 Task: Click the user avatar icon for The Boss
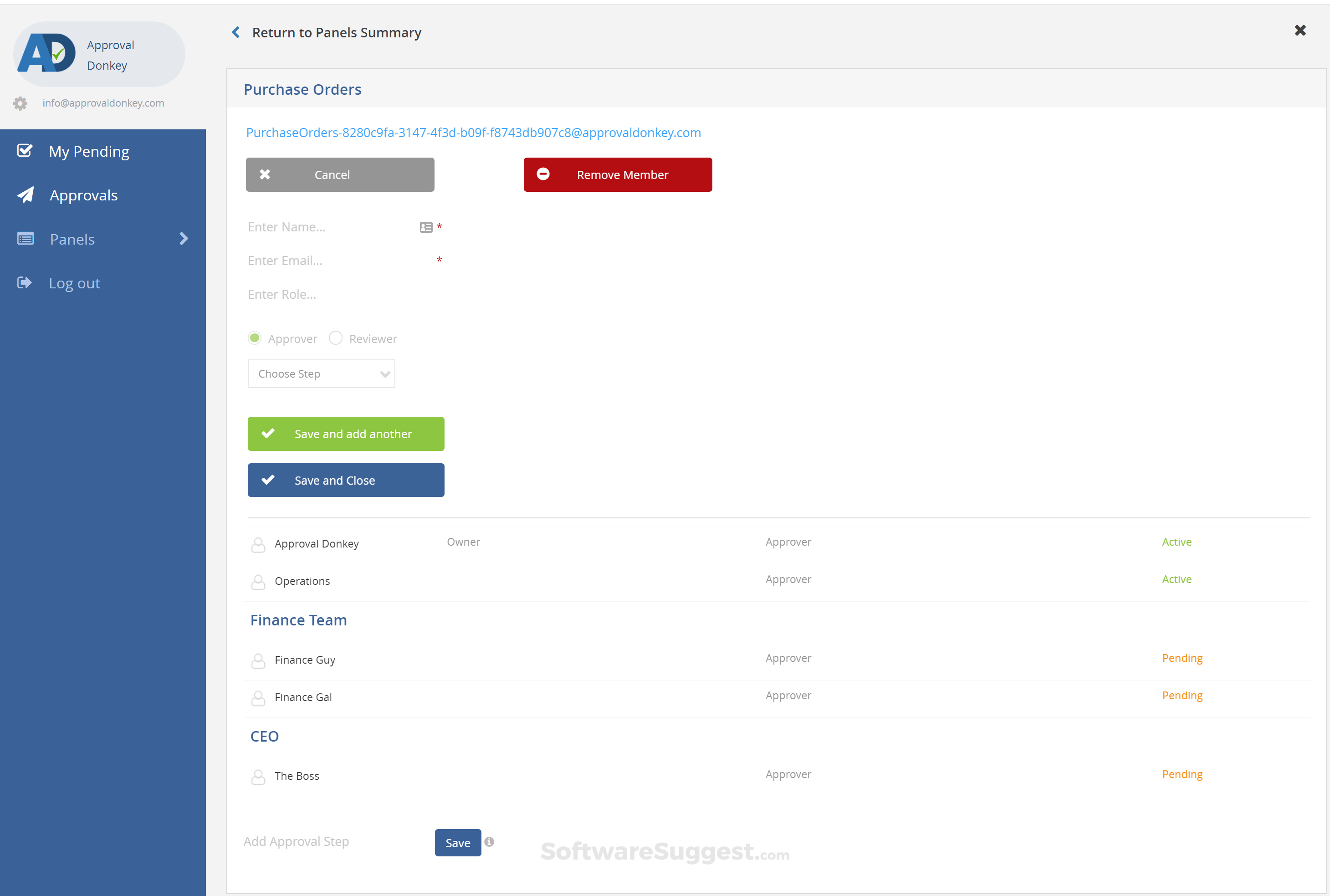[258, 777]
